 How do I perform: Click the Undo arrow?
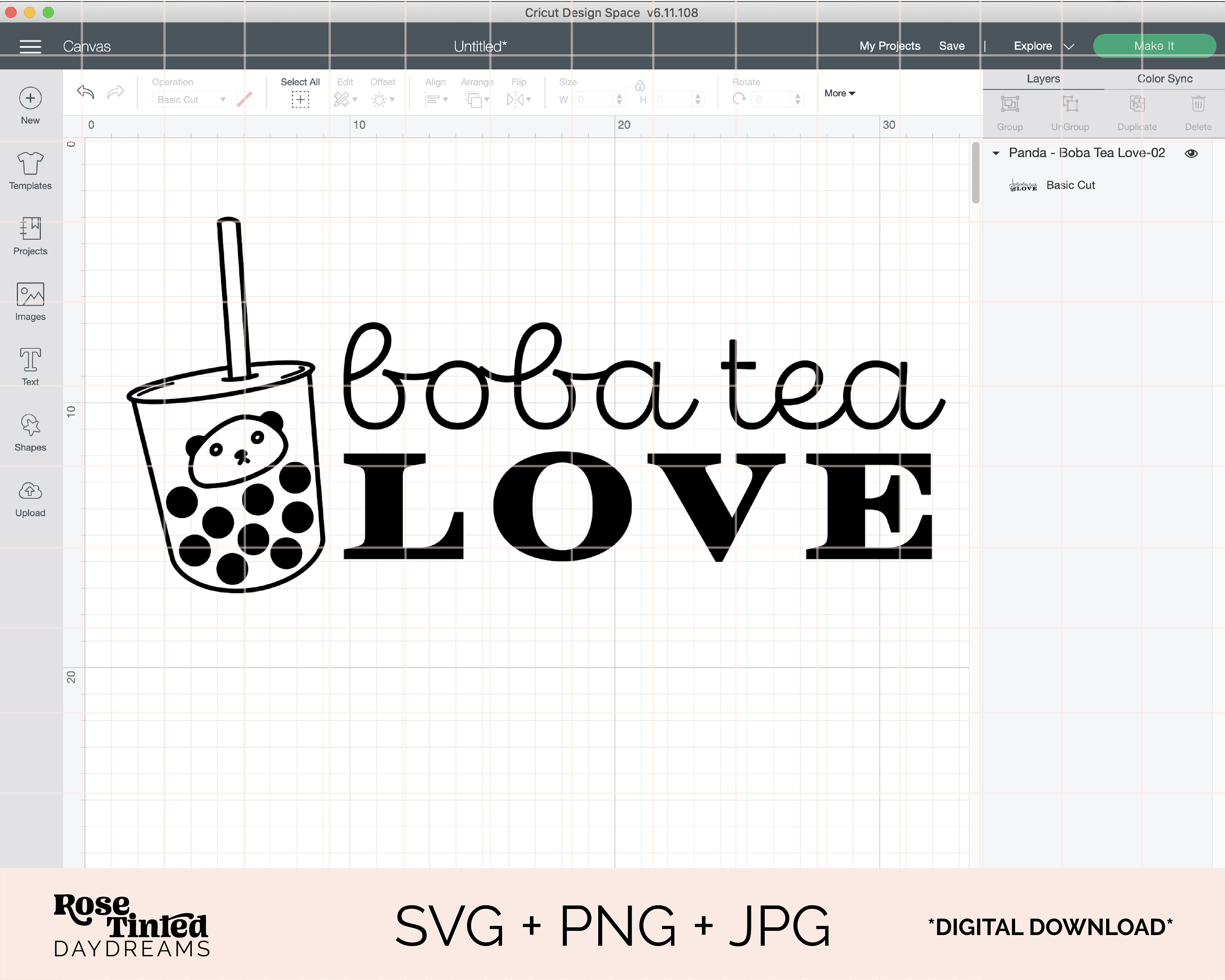coord(85,92)
